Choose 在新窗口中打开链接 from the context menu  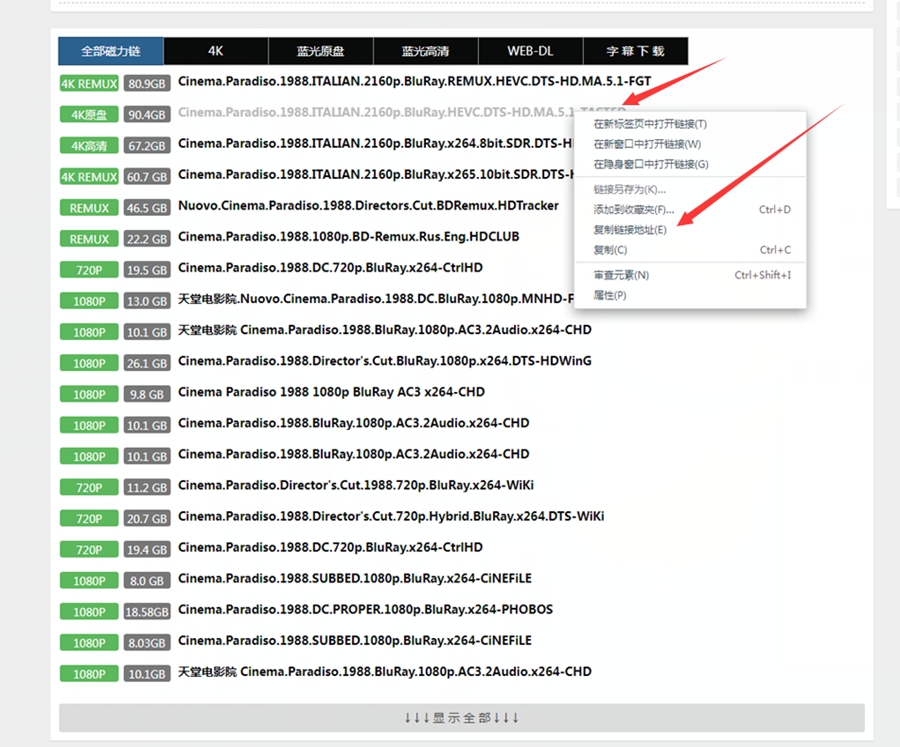click(650, 144)
